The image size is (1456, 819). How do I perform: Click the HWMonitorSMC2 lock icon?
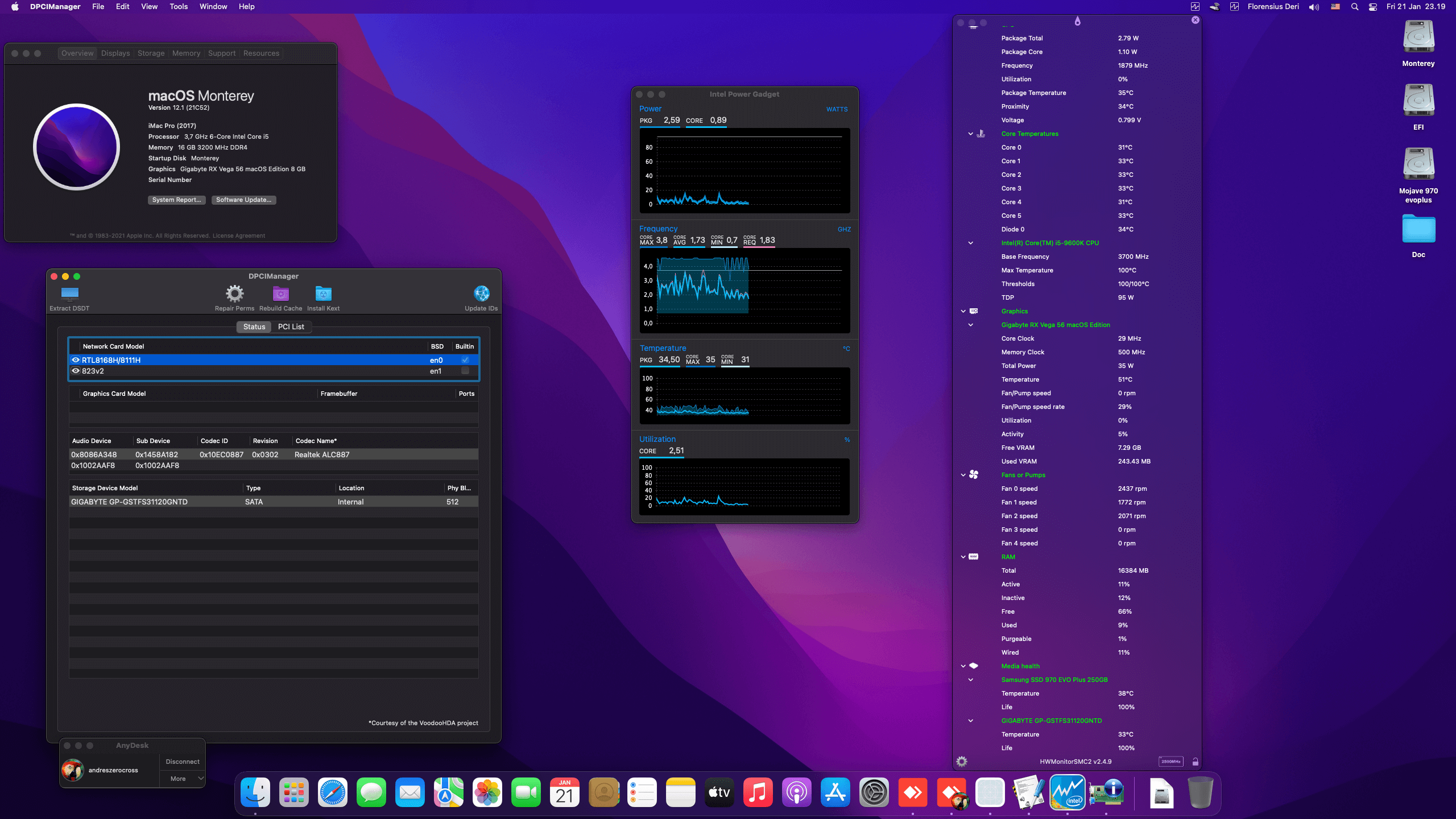1195,762
